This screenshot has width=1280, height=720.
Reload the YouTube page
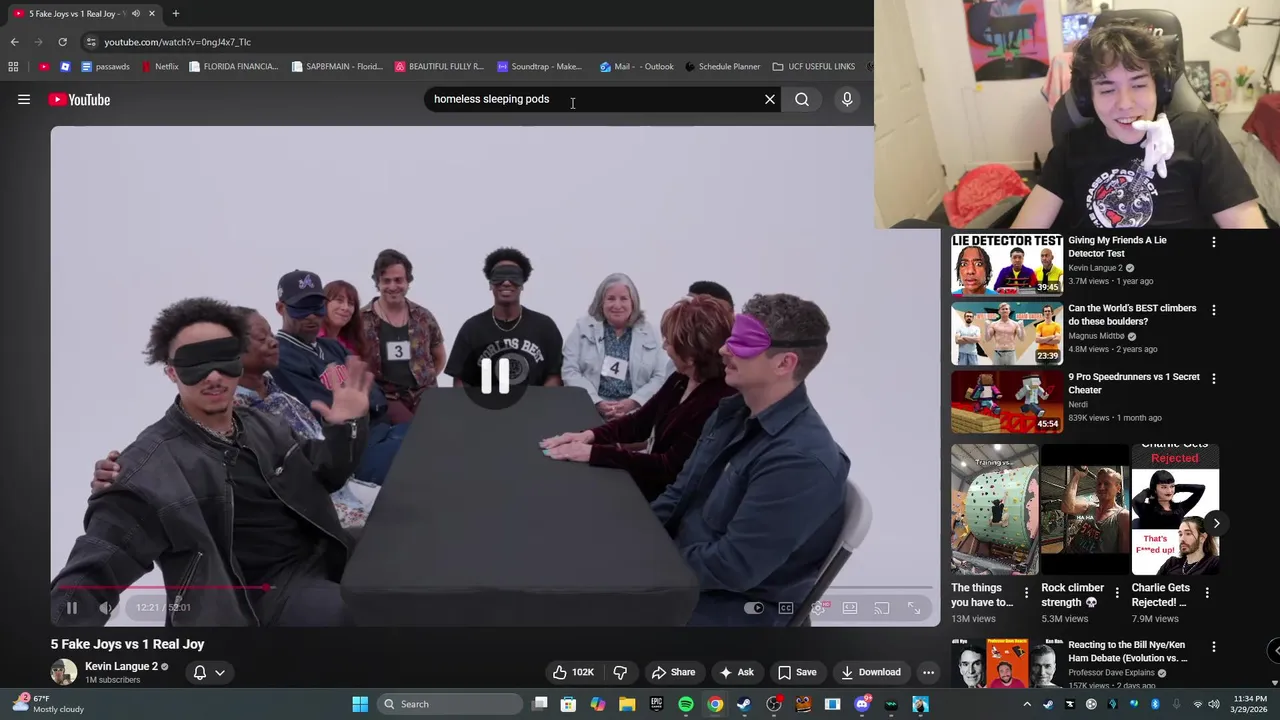pyautogui.click(x=62, y=42)
